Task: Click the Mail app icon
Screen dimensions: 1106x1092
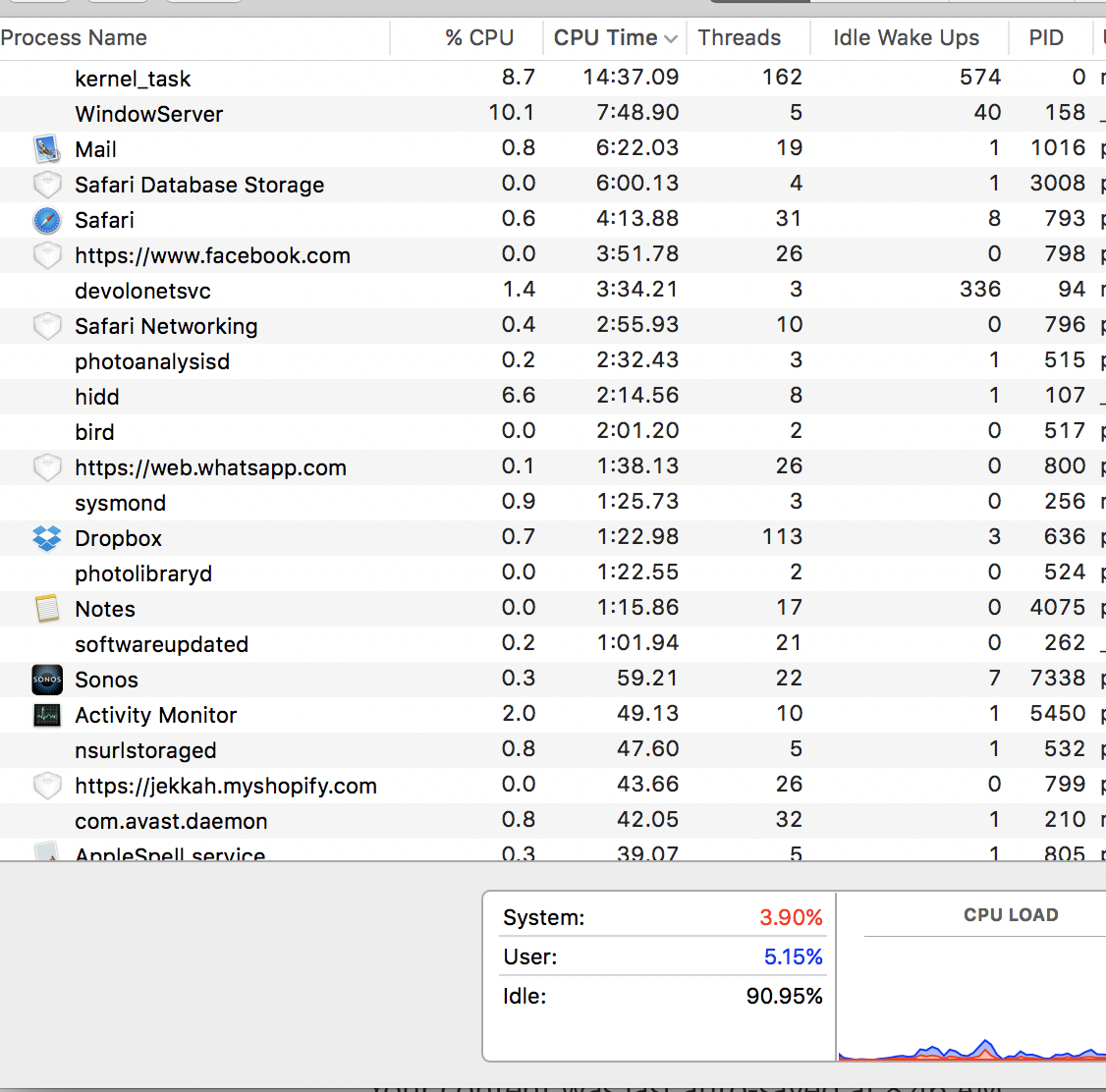Action: pyautogui.click(x=46, y=148)
